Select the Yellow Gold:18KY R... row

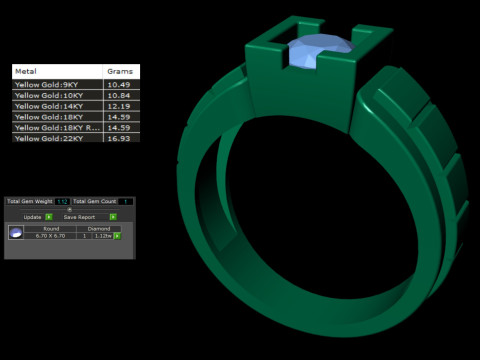pos(76,128)
